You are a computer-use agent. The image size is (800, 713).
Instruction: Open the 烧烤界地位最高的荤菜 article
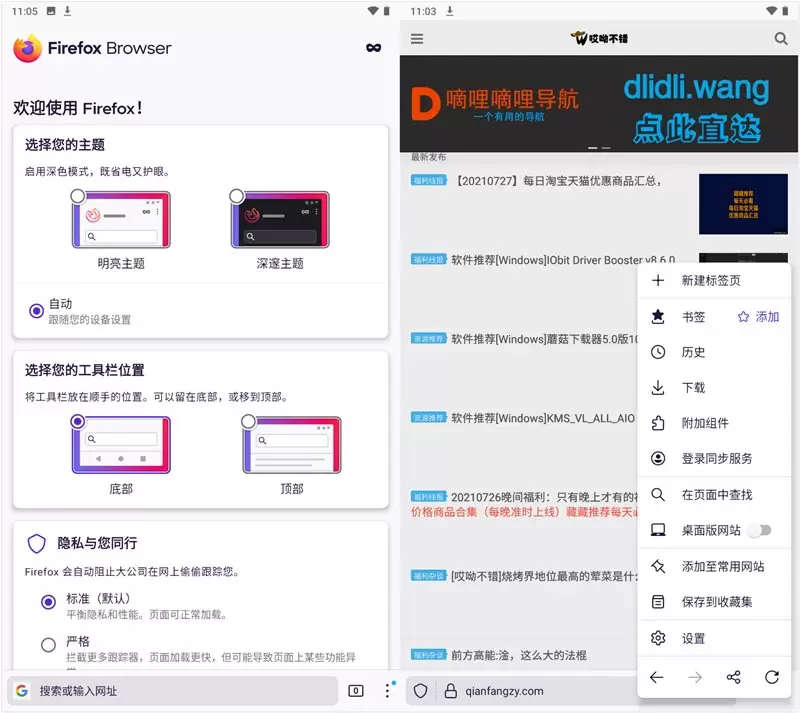pyautogui.click(x=544, y=576)
